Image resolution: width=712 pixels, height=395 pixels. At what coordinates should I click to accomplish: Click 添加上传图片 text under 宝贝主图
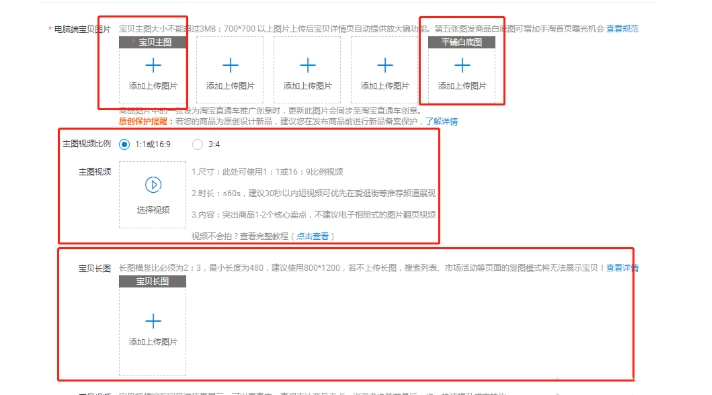(x=153, y=86)
